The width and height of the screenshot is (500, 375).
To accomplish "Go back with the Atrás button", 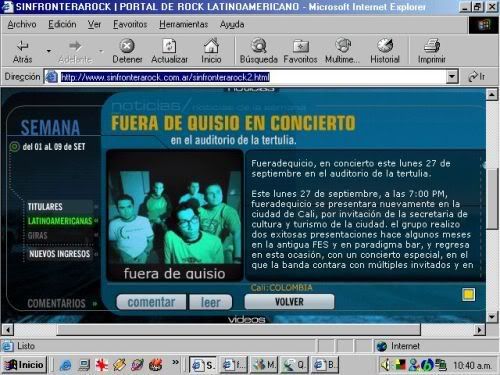I will tap(22, 51).
